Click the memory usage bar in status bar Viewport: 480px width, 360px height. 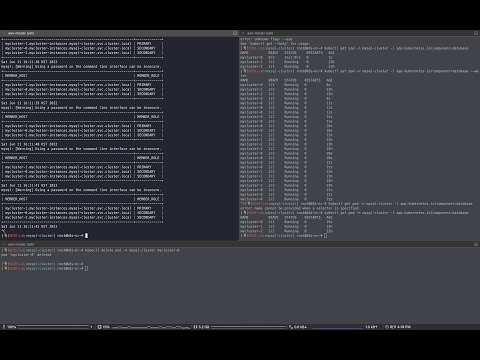point(248,327)
